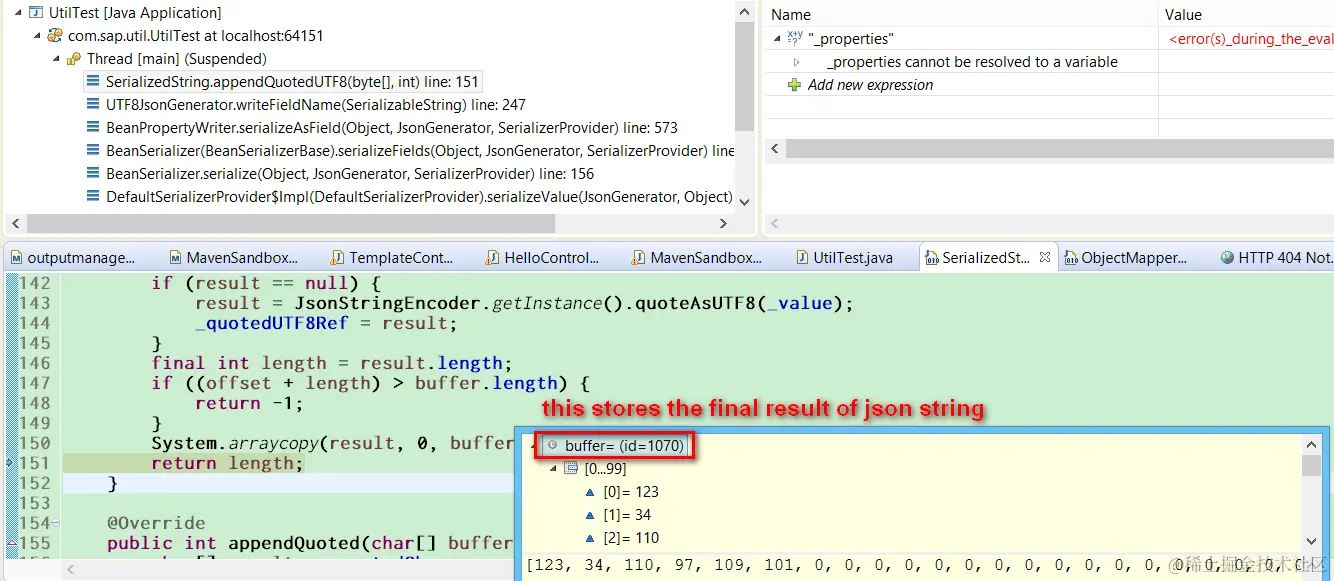Click the suspended Thread [main] icon
Screen dimensions: 1334x581
pos(74,59)
